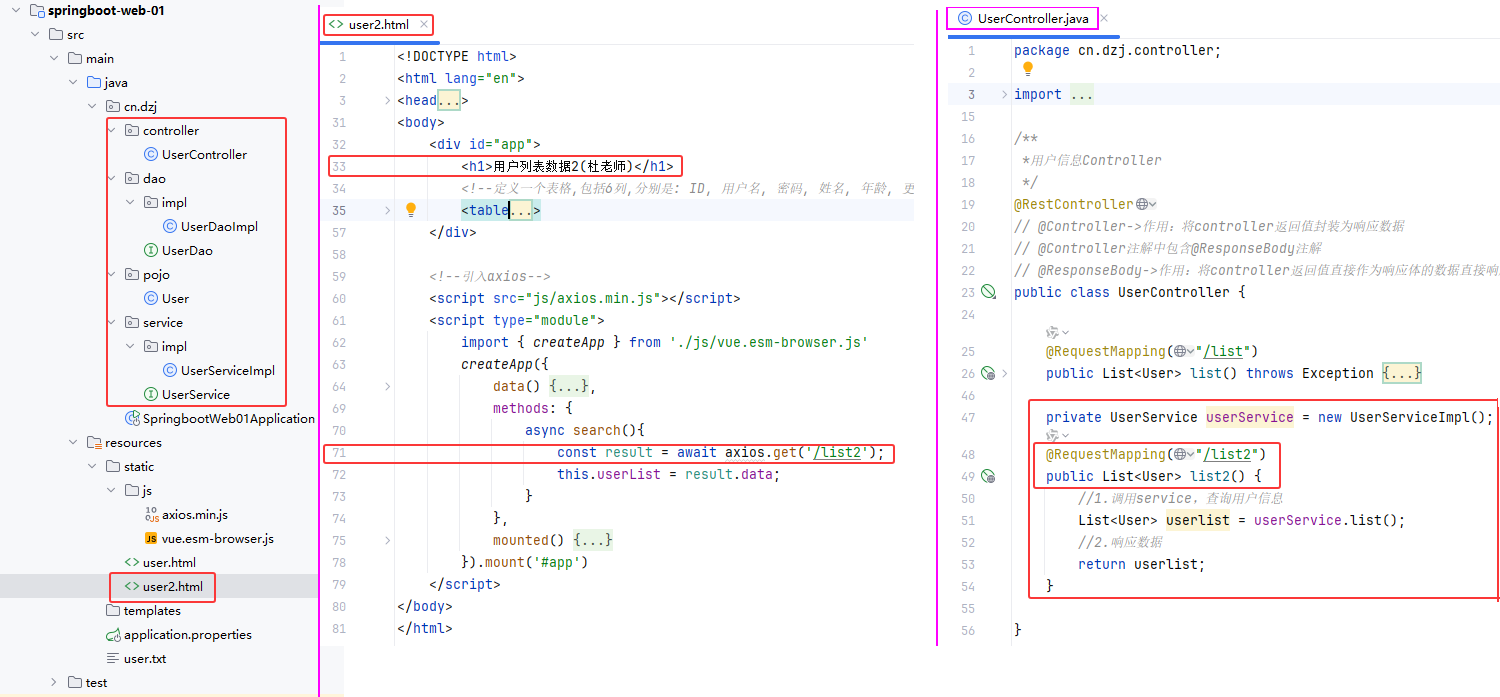Expand the folded head tag on line 3
Image resolution: width=1500 pixels, height=697 pixels.
tap(388, 100)
